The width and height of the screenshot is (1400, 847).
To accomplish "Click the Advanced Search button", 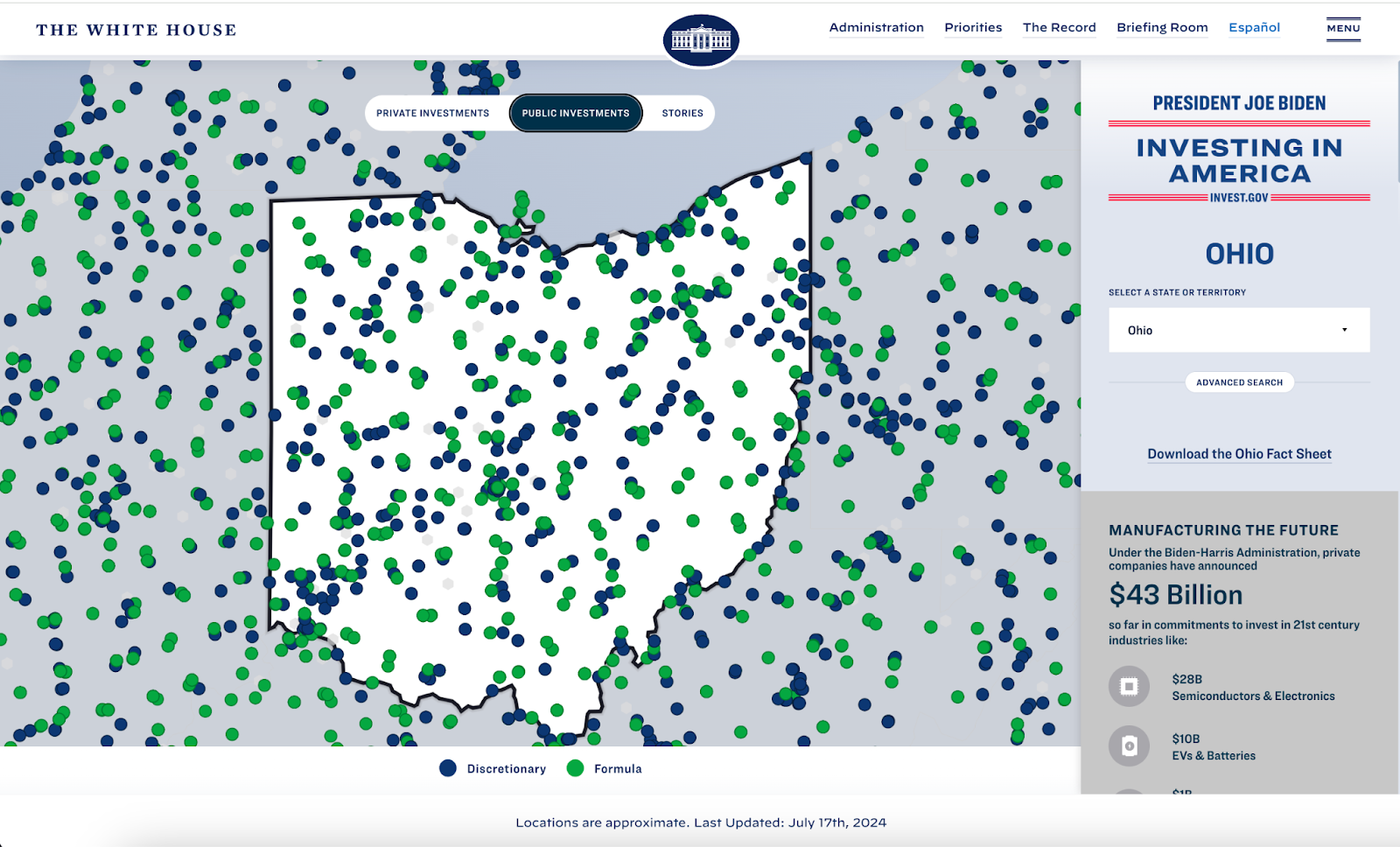I will (1239, 382).
